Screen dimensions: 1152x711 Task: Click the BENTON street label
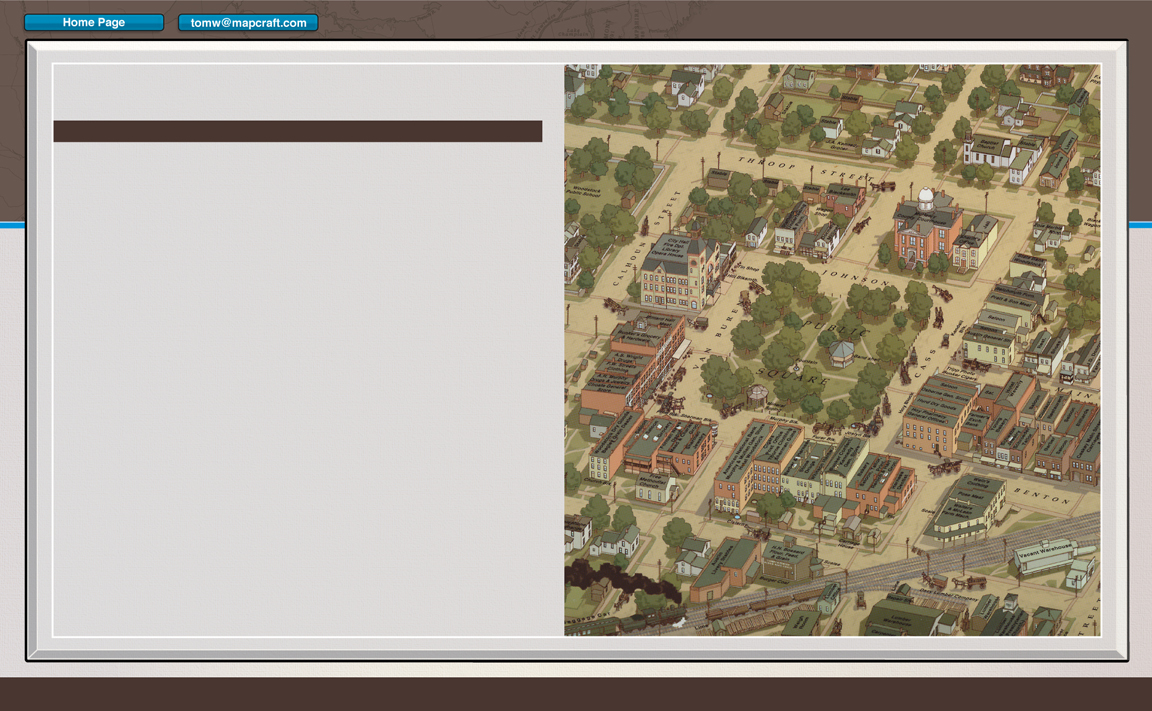[x=1042, y=495]
